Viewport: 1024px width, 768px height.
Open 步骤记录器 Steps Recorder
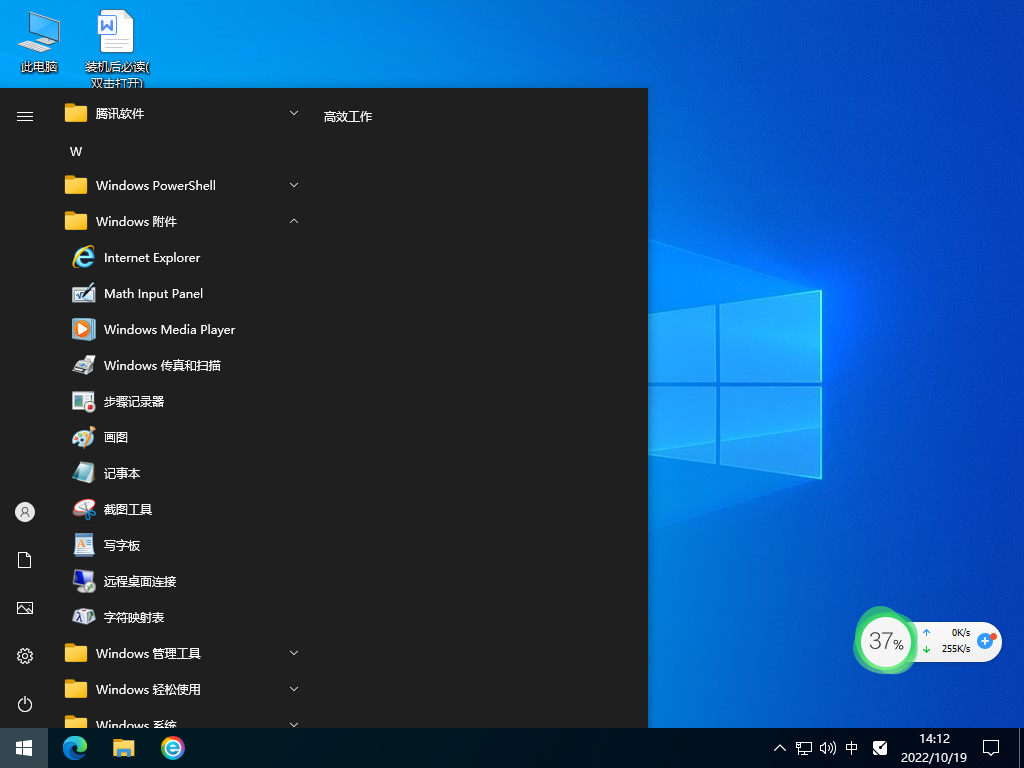(x=133, y=401)
